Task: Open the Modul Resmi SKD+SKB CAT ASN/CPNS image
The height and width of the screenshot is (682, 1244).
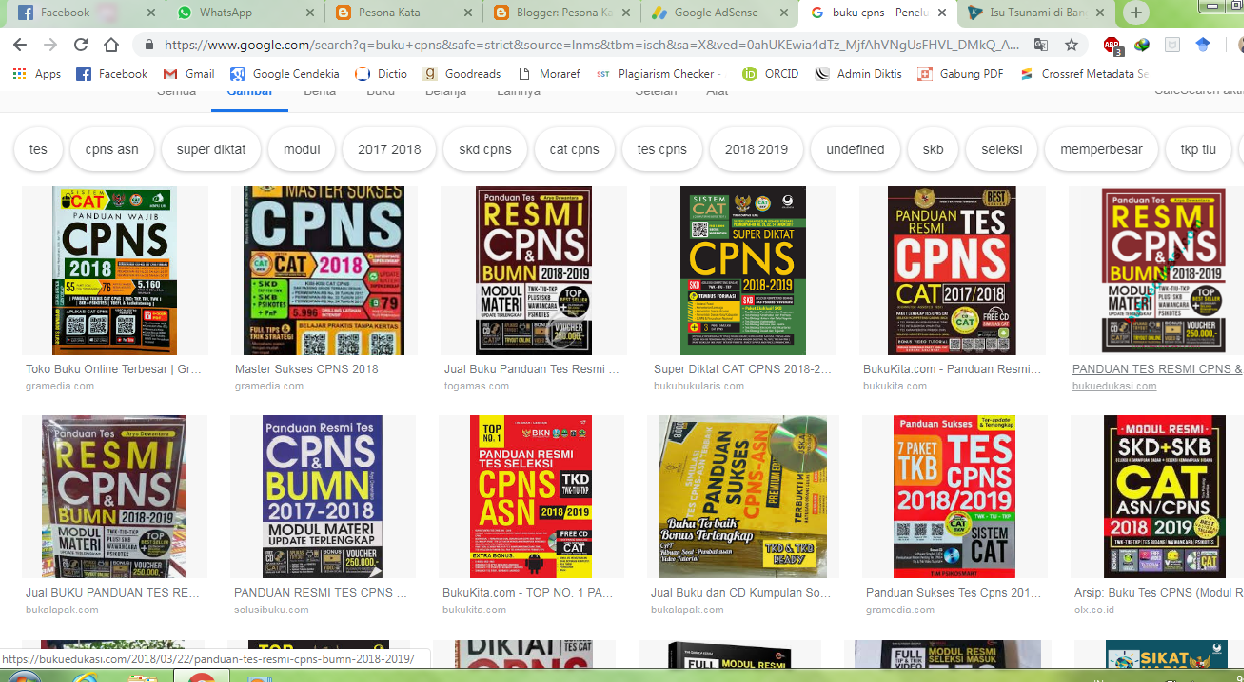Action: [x=1165, y=497]
